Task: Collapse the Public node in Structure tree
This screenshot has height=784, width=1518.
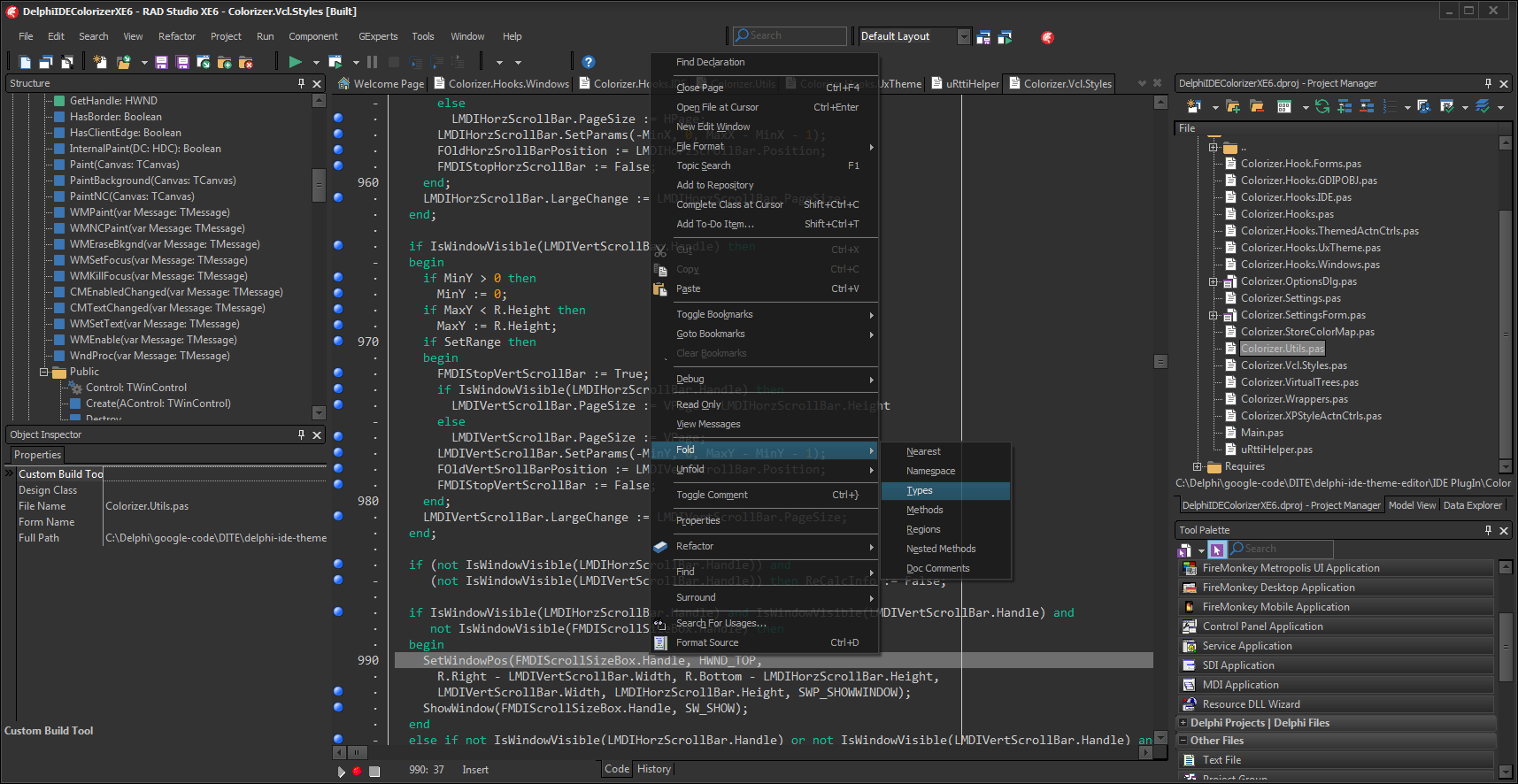Action: [x=43, y=372]
